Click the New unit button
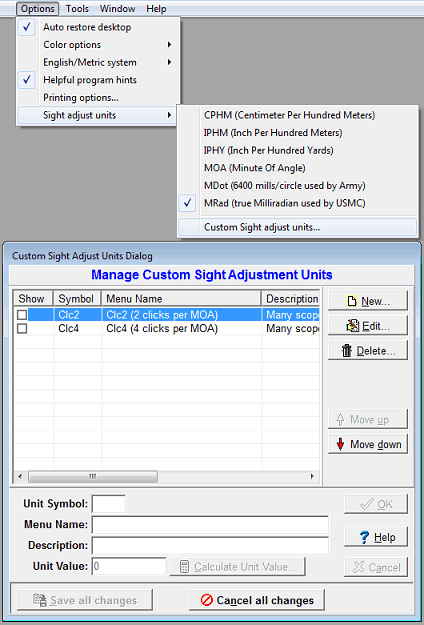The width and height of the screenshot is (424, 625). click(368, 301)
